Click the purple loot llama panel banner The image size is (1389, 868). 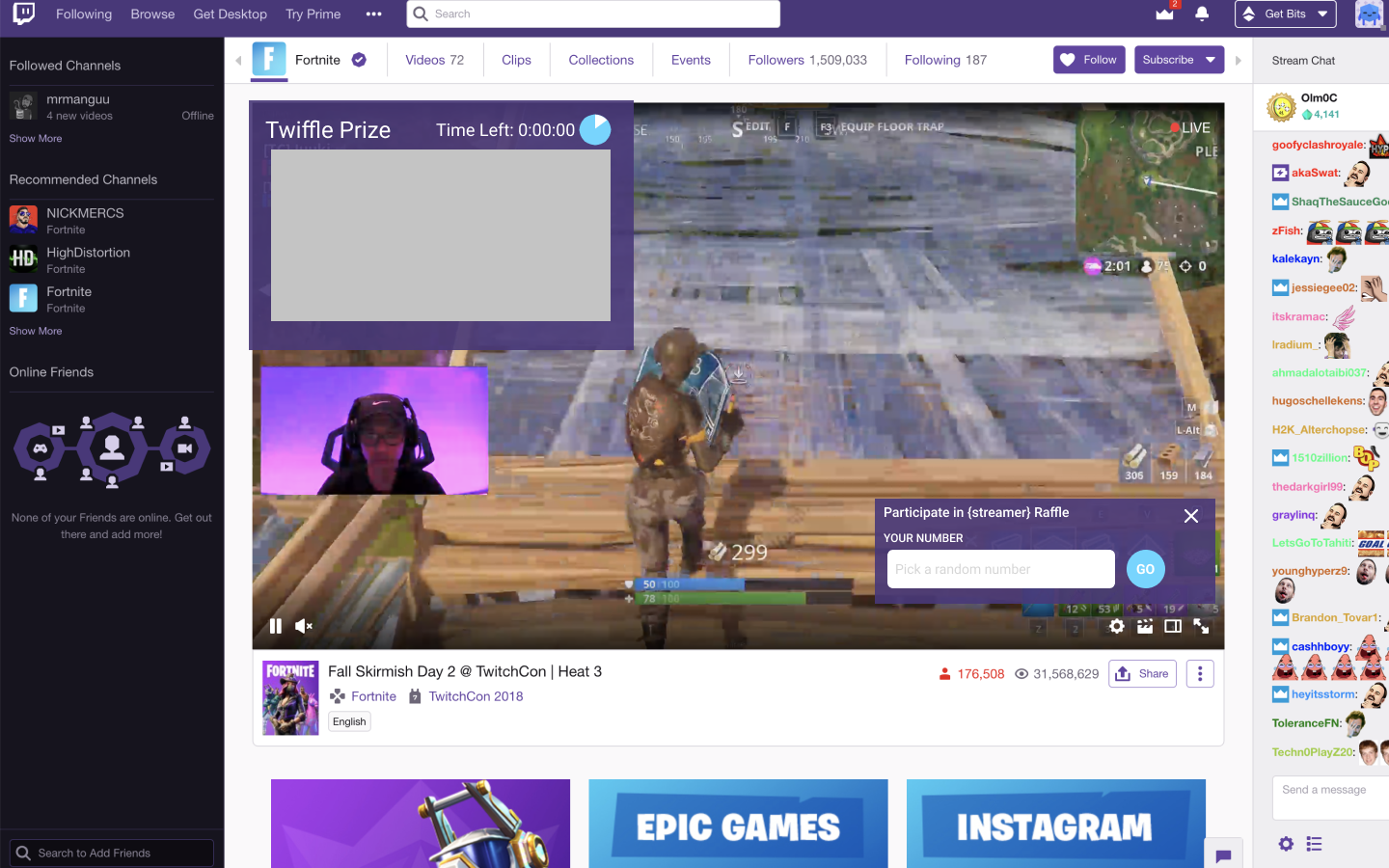click(421, 824)
